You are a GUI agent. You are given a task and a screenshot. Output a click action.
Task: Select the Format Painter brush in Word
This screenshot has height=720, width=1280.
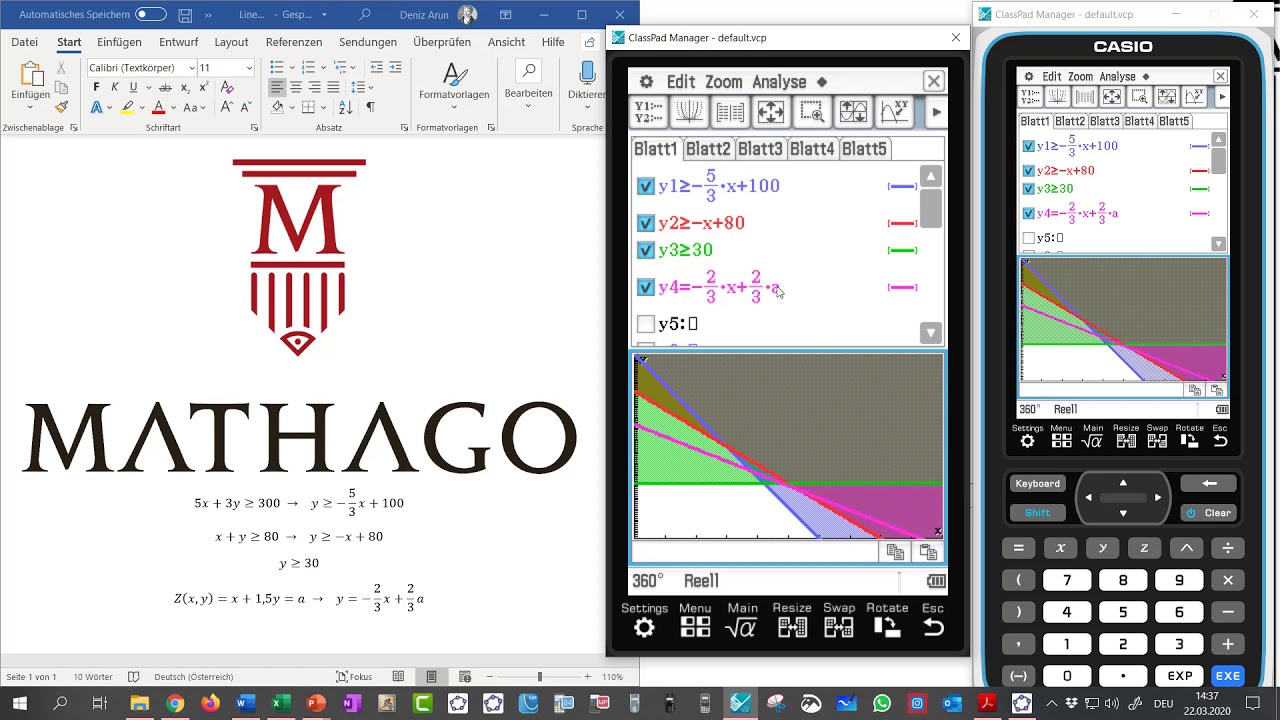(x=61, y=107)
